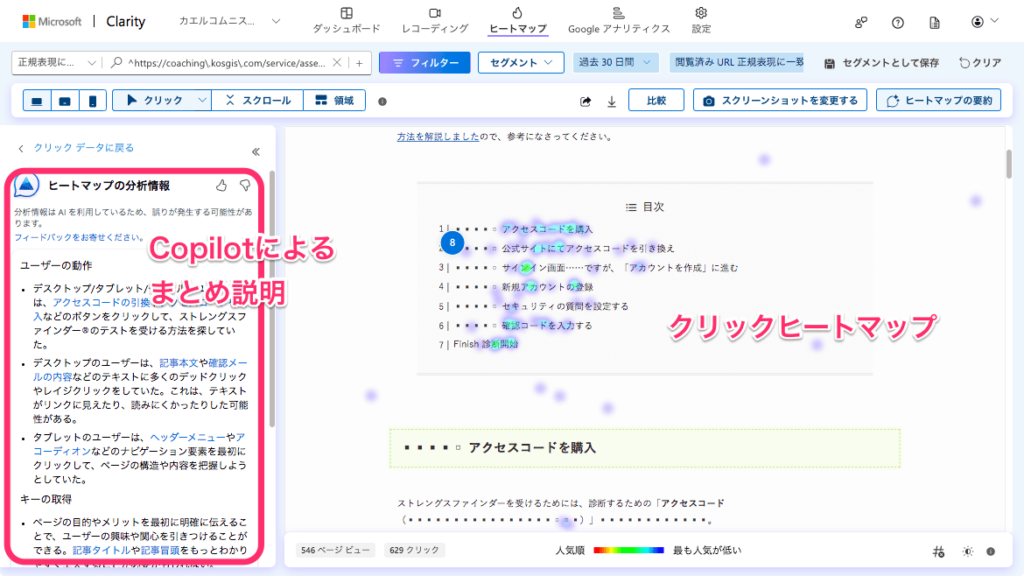Screen dimensions: 1024x576
Task: Open the 設定 gear tab
Action: pos(701,21)
